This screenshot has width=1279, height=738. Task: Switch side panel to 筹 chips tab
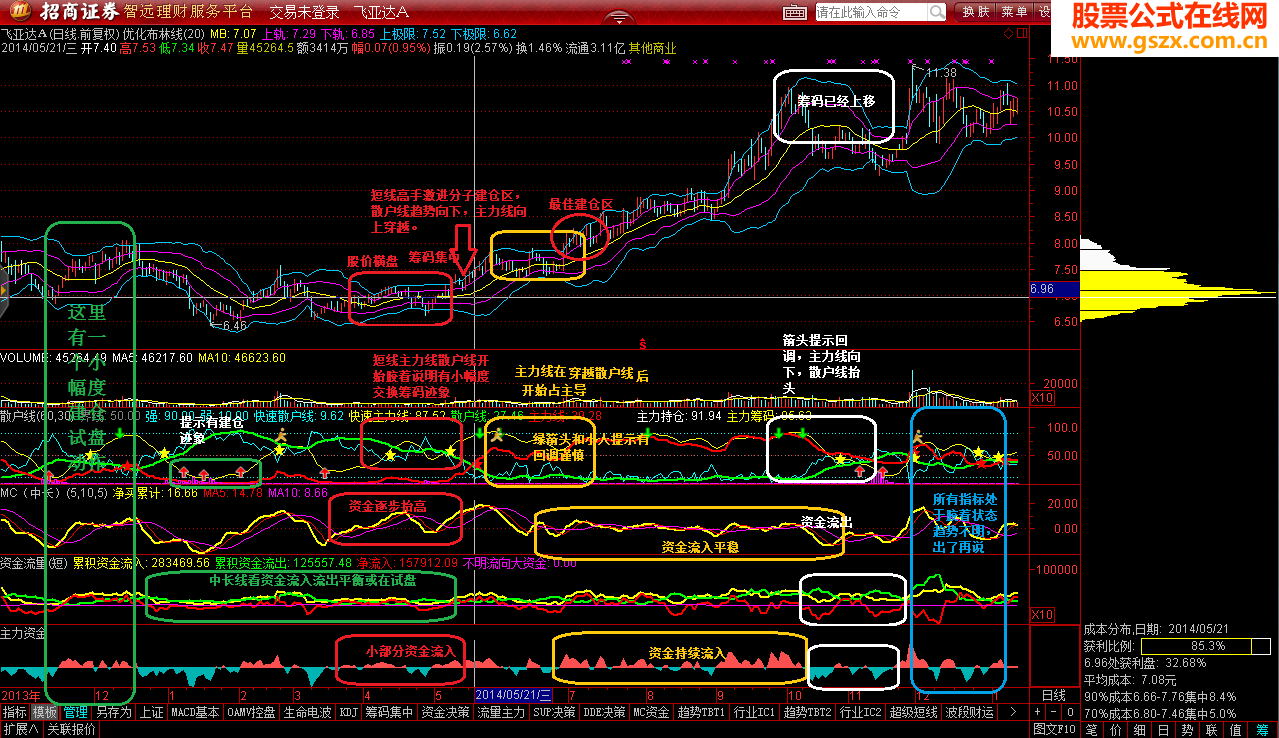(x=1263, y=730)
